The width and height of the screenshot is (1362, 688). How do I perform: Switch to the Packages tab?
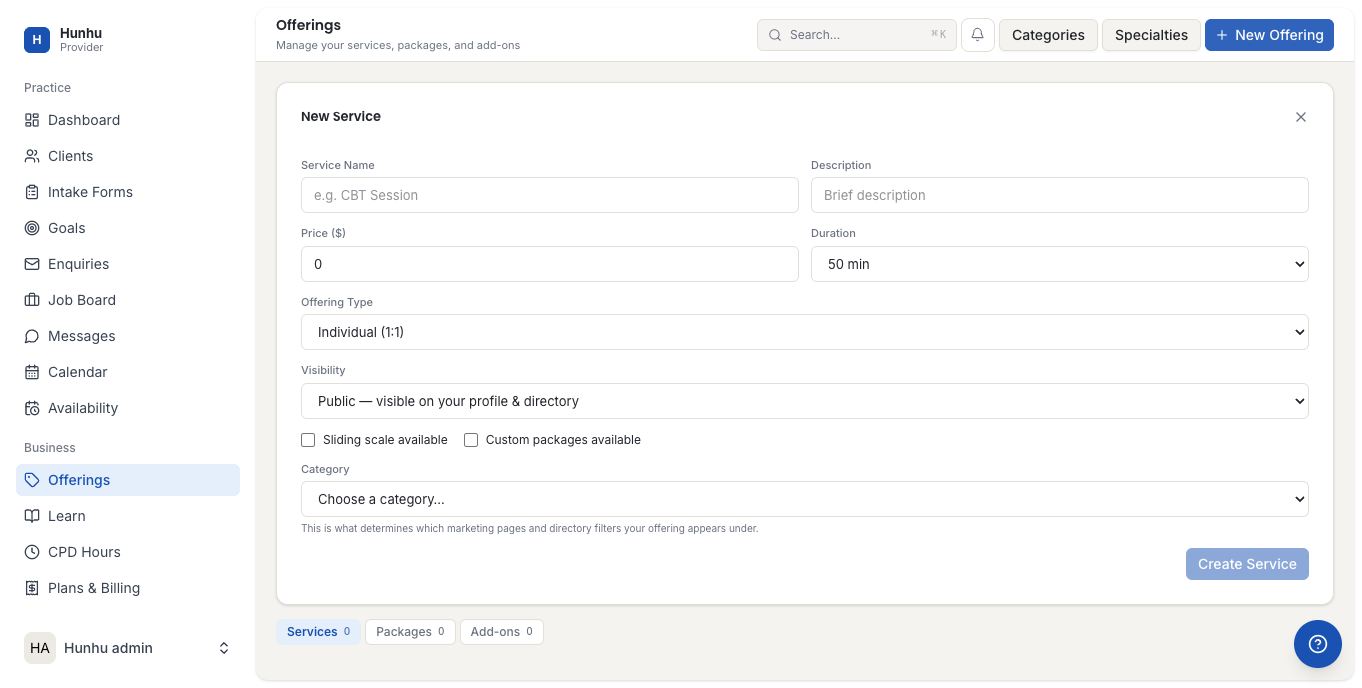click(410, 632)
